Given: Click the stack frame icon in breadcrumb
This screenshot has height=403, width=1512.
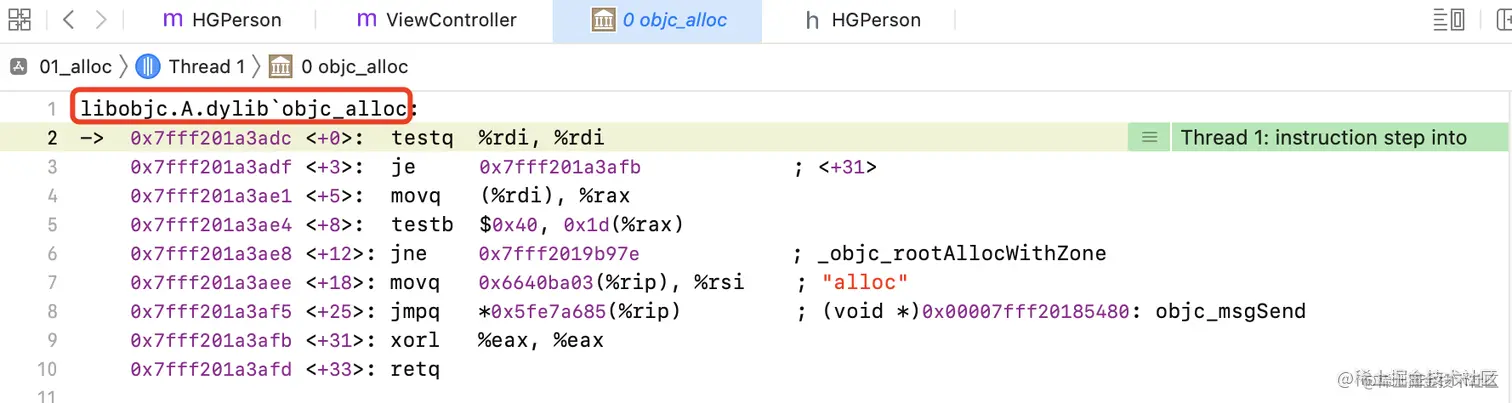Looking at the screenshot, I should 281,67.
